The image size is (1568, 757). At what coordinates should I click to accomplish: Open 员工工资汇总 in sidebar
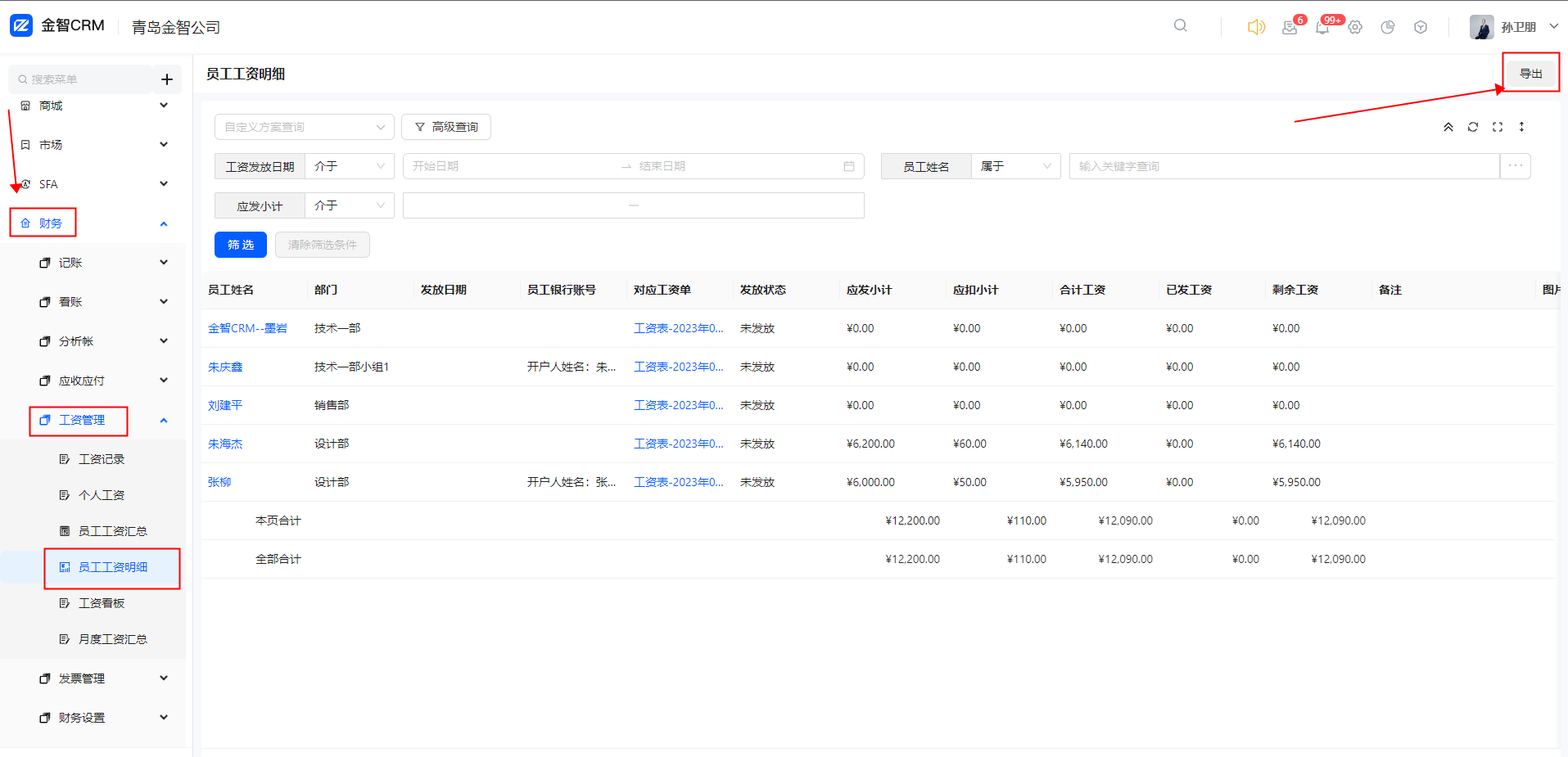click(112, 531)
